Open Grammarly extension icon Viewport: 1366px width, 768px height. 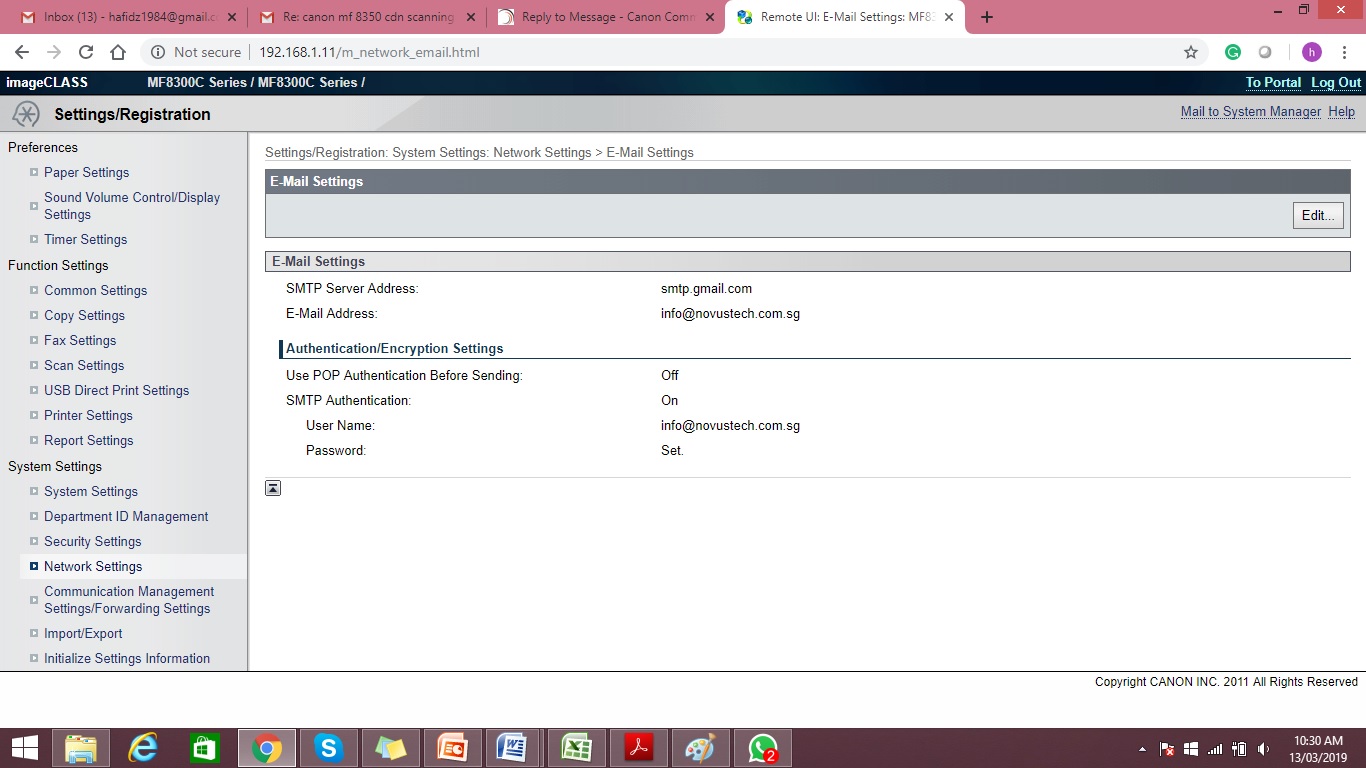(1233, 52)
